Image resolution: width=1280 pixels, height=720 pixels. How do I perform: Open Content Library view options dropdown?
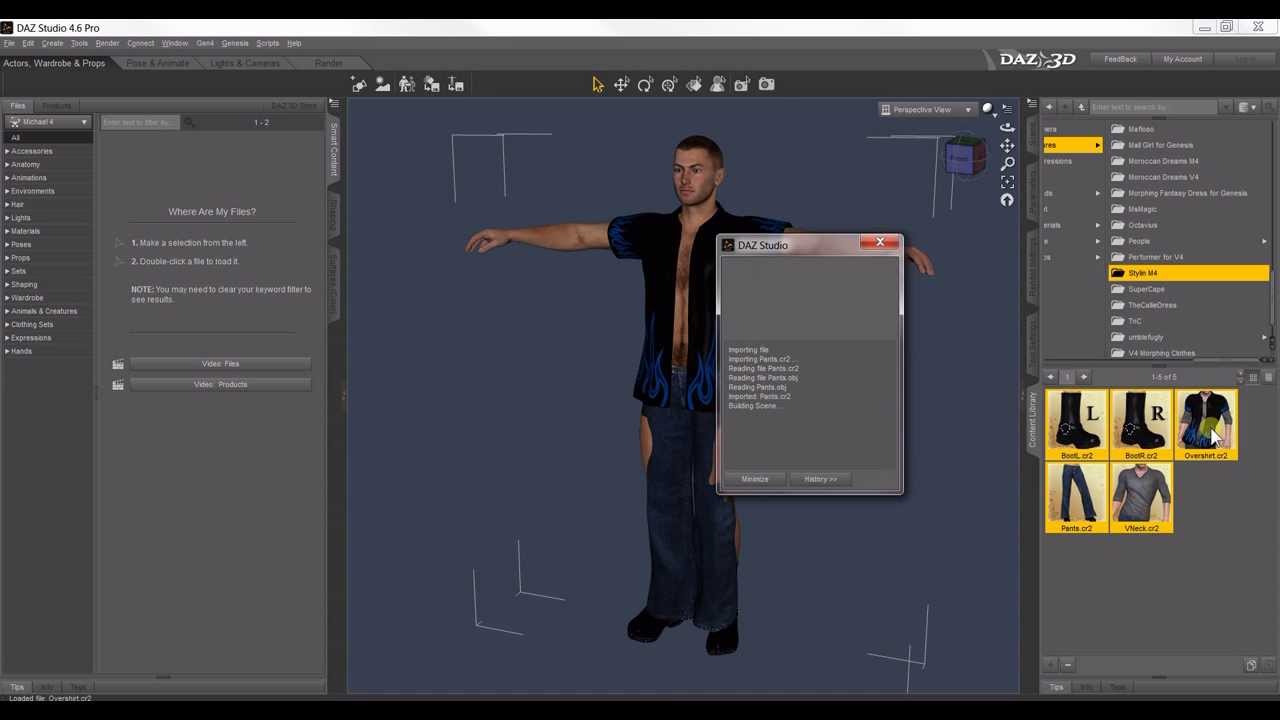tap(1247, 107)
